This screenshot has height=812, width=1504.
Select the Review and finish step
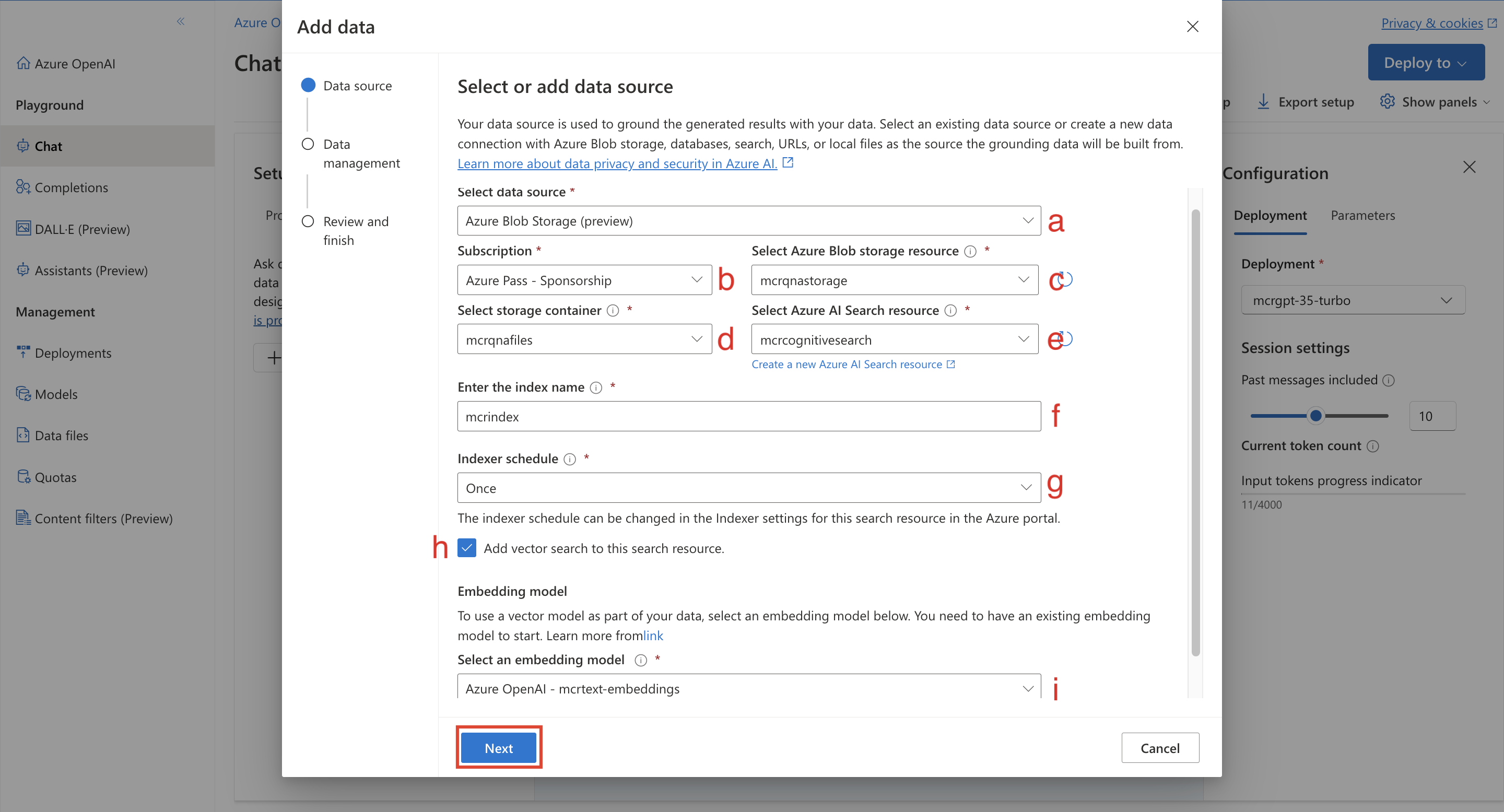pyautogui.click(x=345, y=231)
